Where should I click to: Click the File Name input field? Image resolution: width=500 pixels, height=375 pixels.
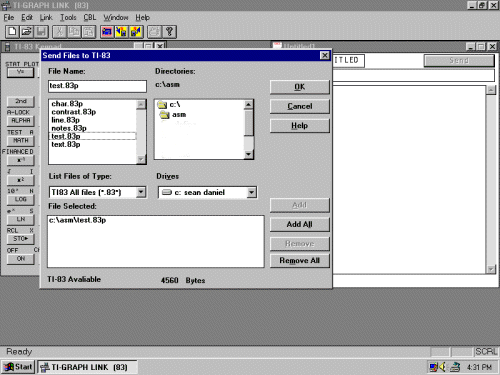coord(97,86)
